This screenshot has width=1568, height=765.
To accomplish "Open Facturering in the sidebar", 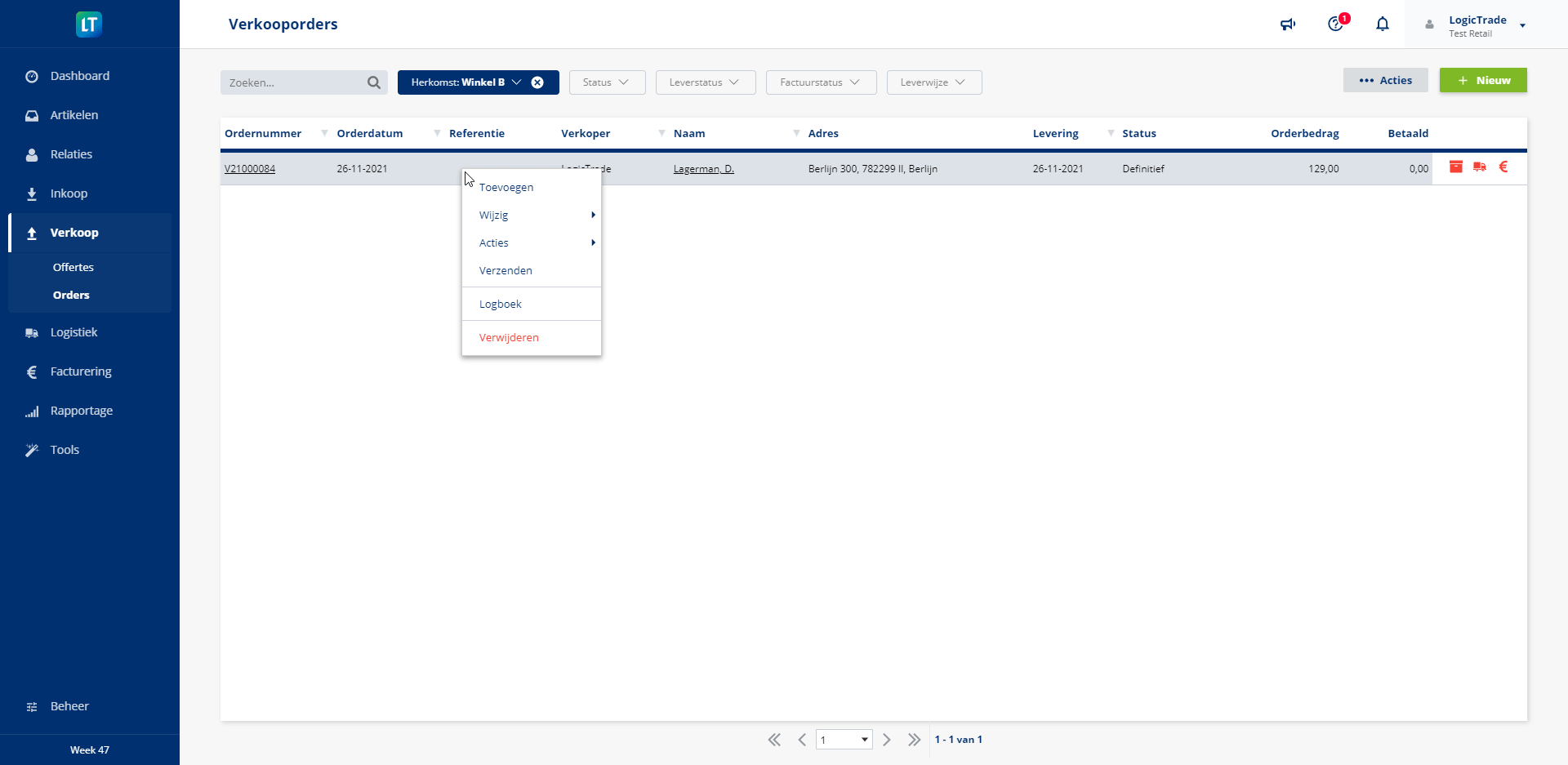I will click(81, 371).
